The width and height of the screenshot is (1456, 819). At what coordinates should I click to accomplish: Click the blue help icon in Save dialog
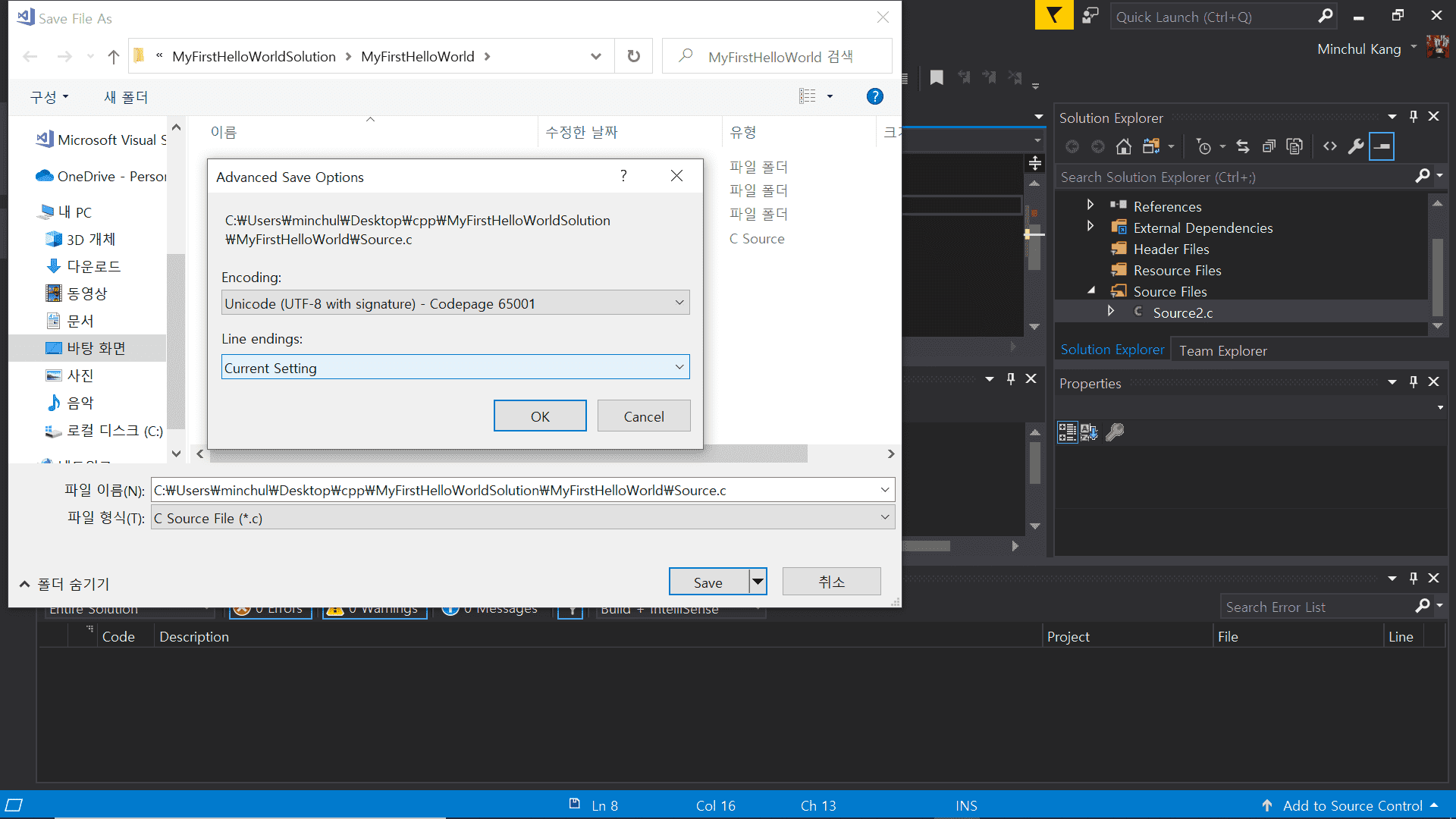point(874,96)
